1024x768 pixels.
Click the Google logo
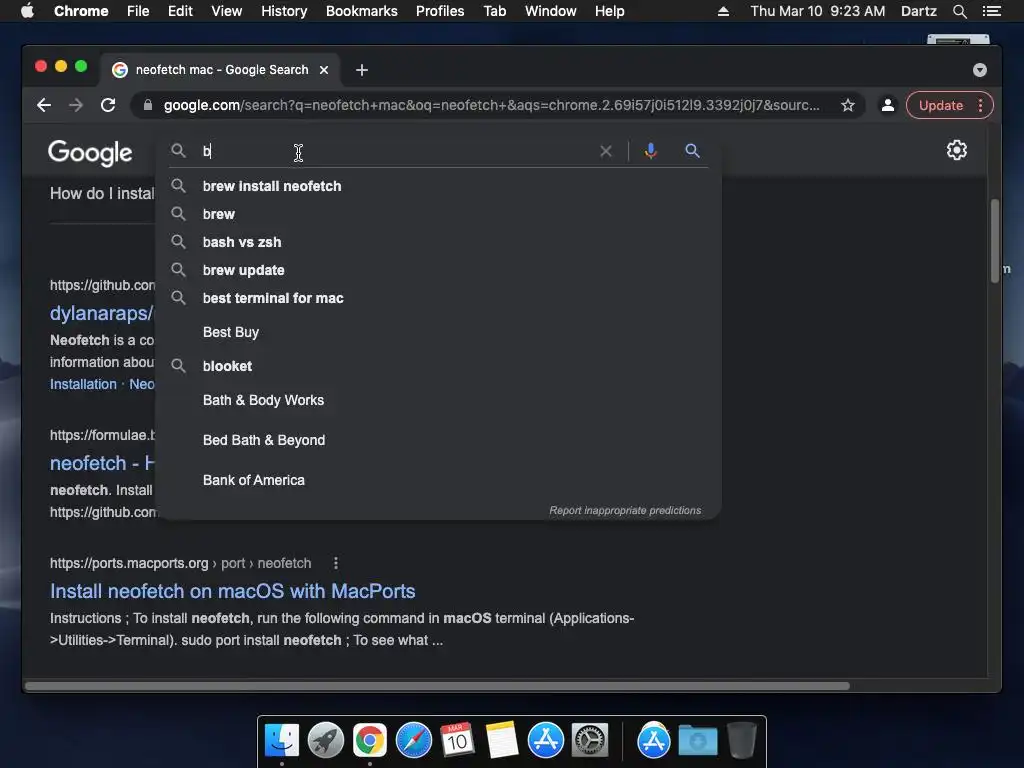click(90, 152)
